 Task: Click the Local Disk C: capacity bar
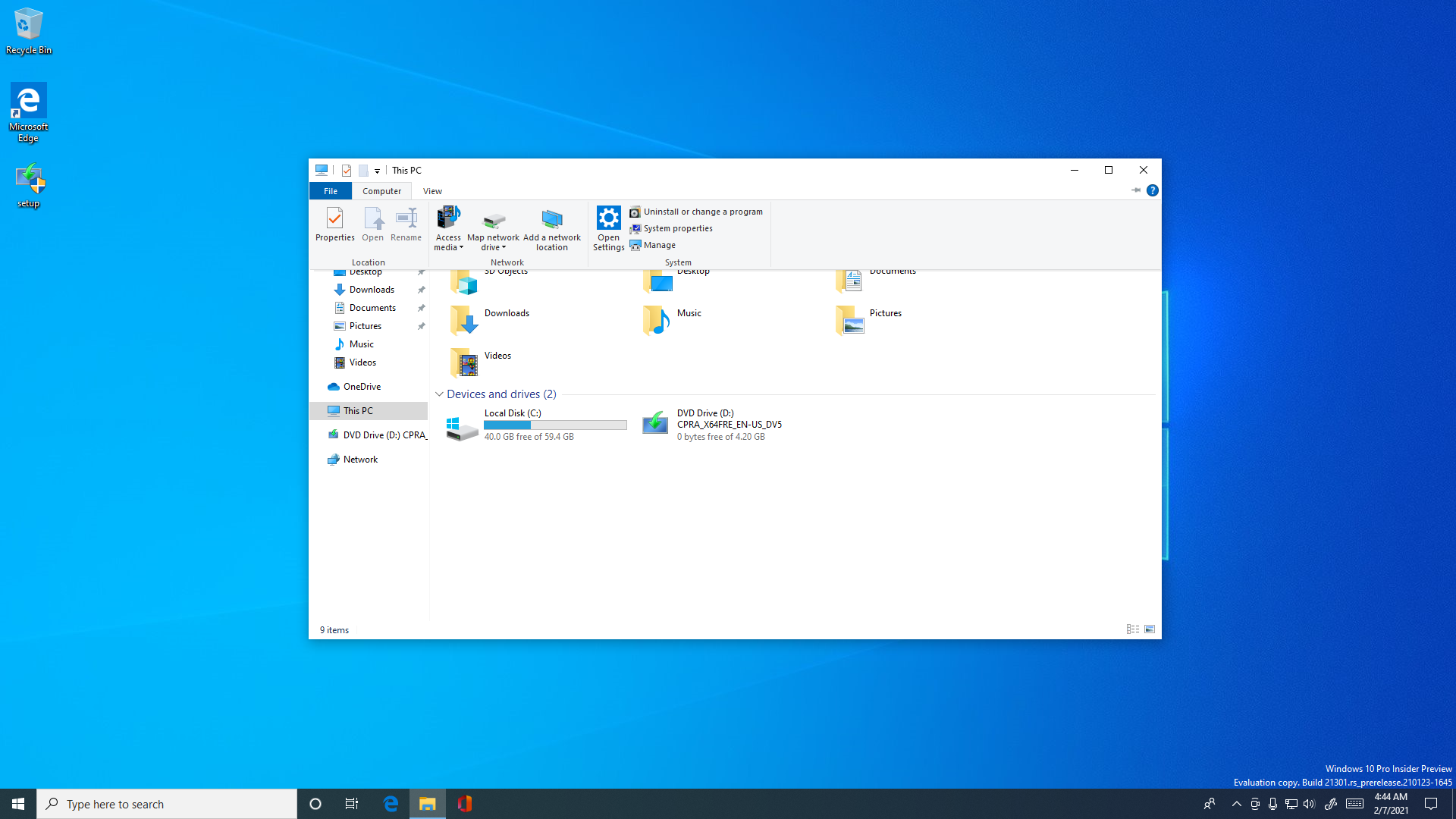pos(555,425)
